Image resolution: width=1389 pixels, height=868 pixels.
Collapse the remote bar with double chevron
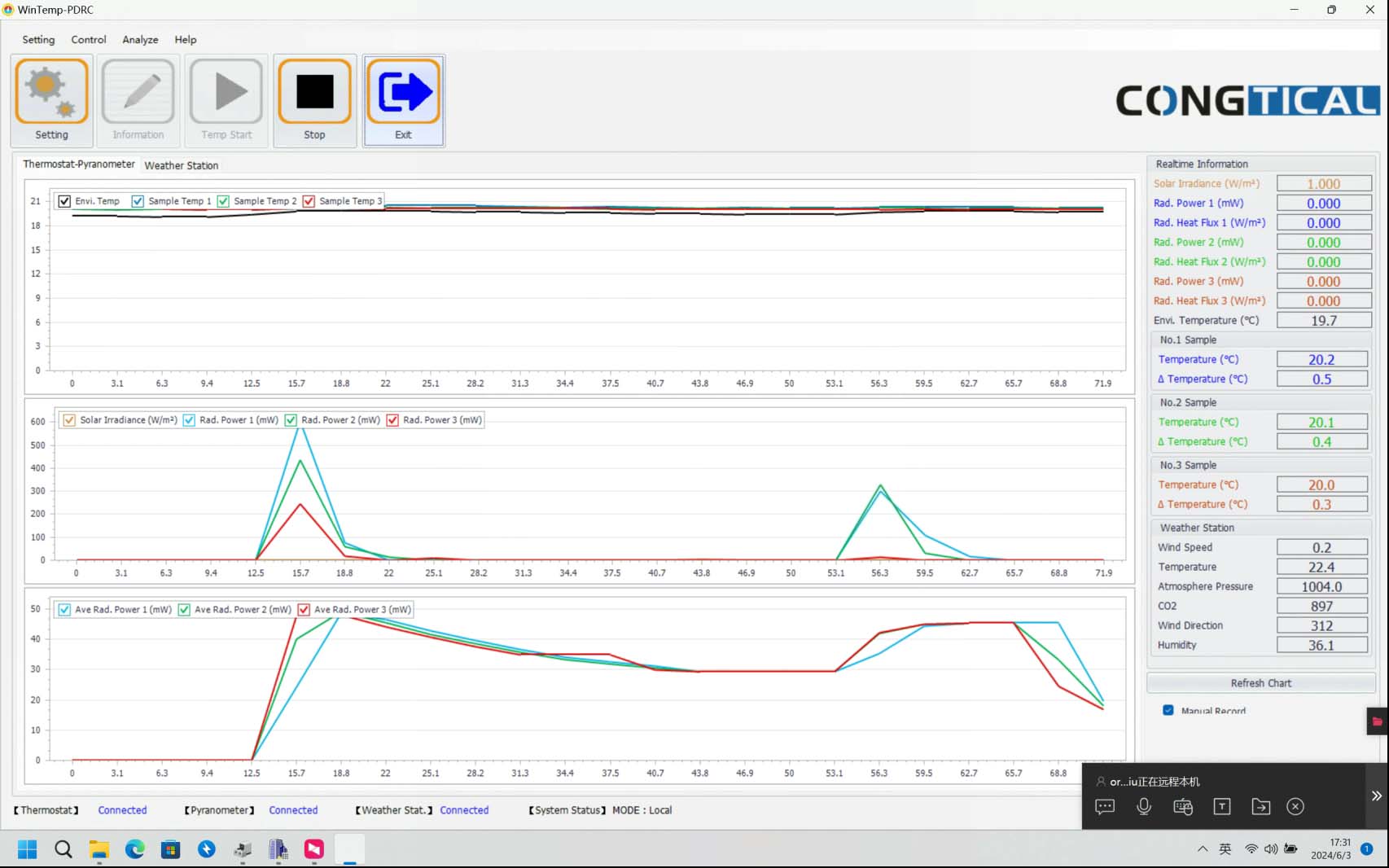point(1376,796)
